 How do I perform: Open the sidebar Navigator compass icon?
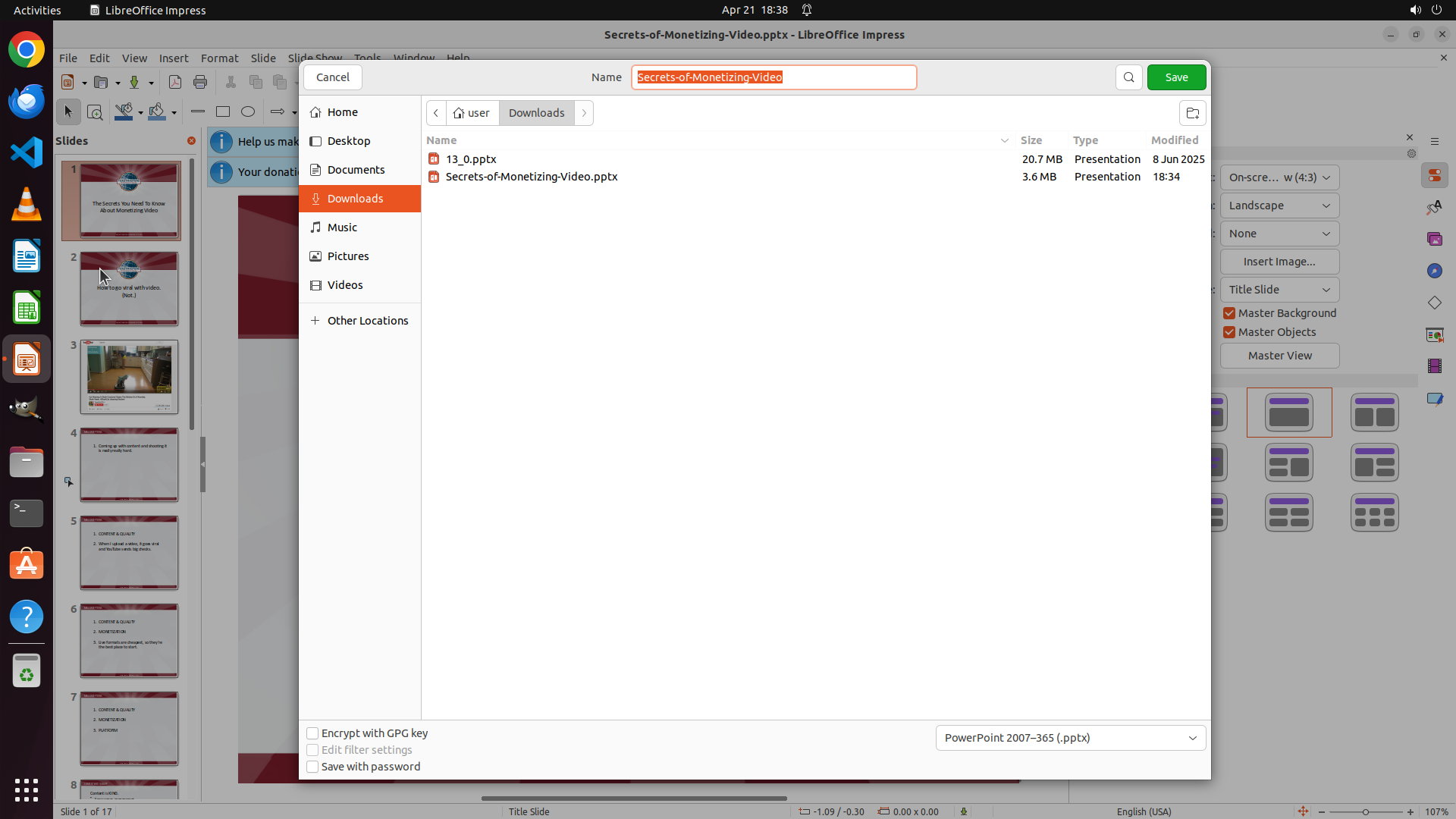click(1434, 271)
